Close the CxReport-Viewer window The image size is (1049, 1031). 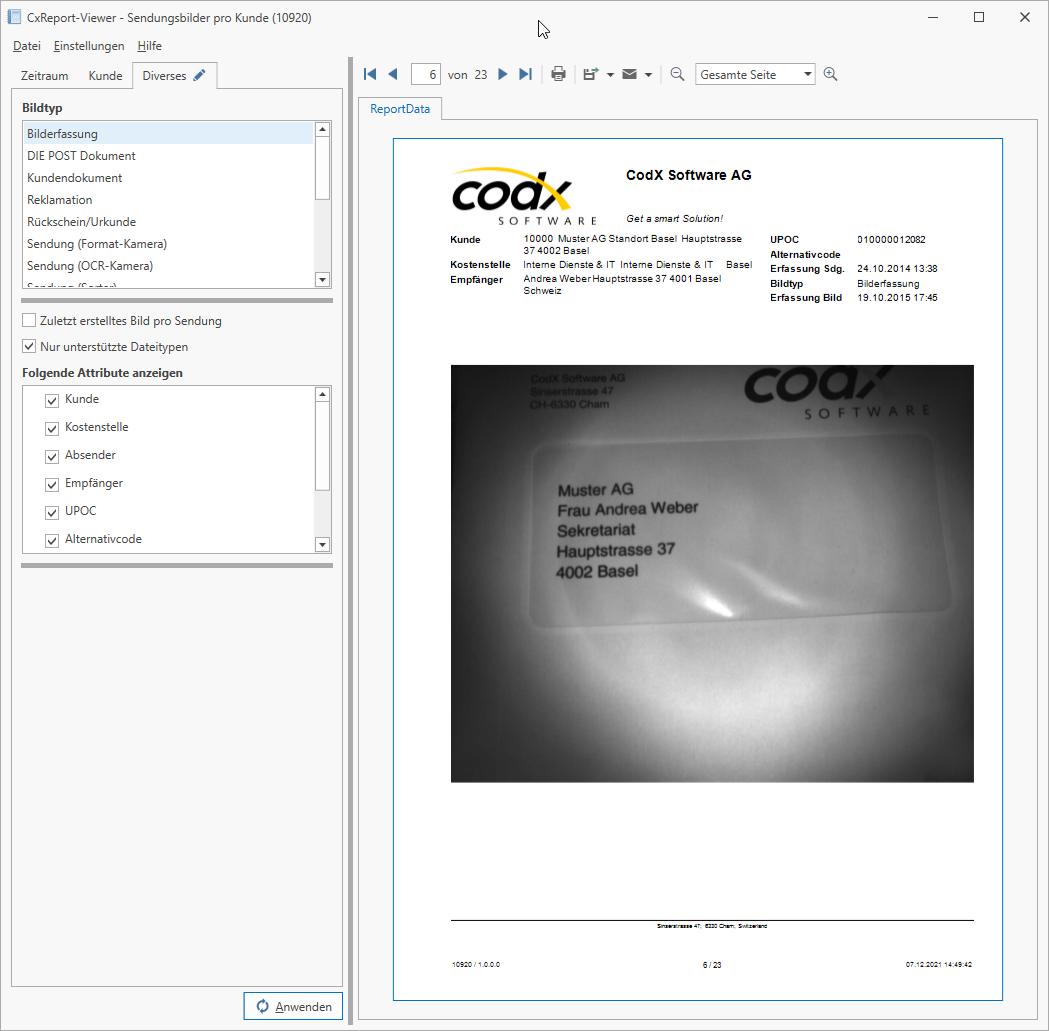click(x=1024, y=17)
